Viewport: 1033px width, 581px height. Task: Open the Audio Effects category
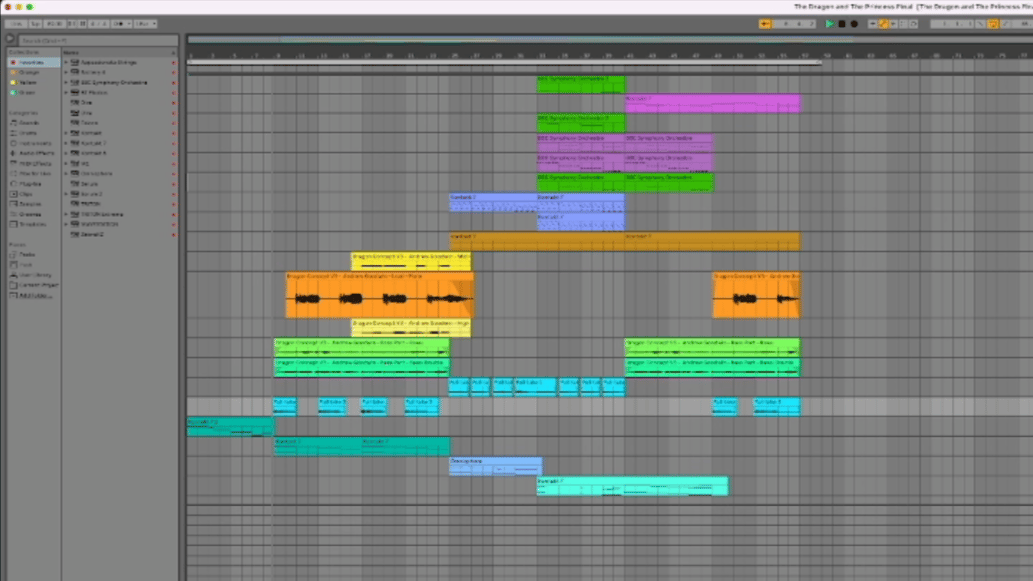click(36, 153)
